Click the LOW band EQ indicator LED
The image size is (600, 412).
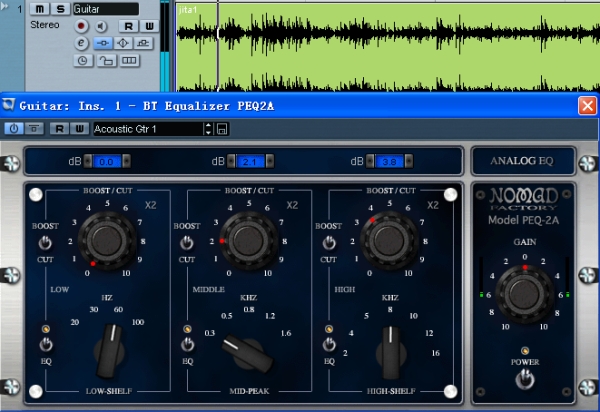point(46,329)
